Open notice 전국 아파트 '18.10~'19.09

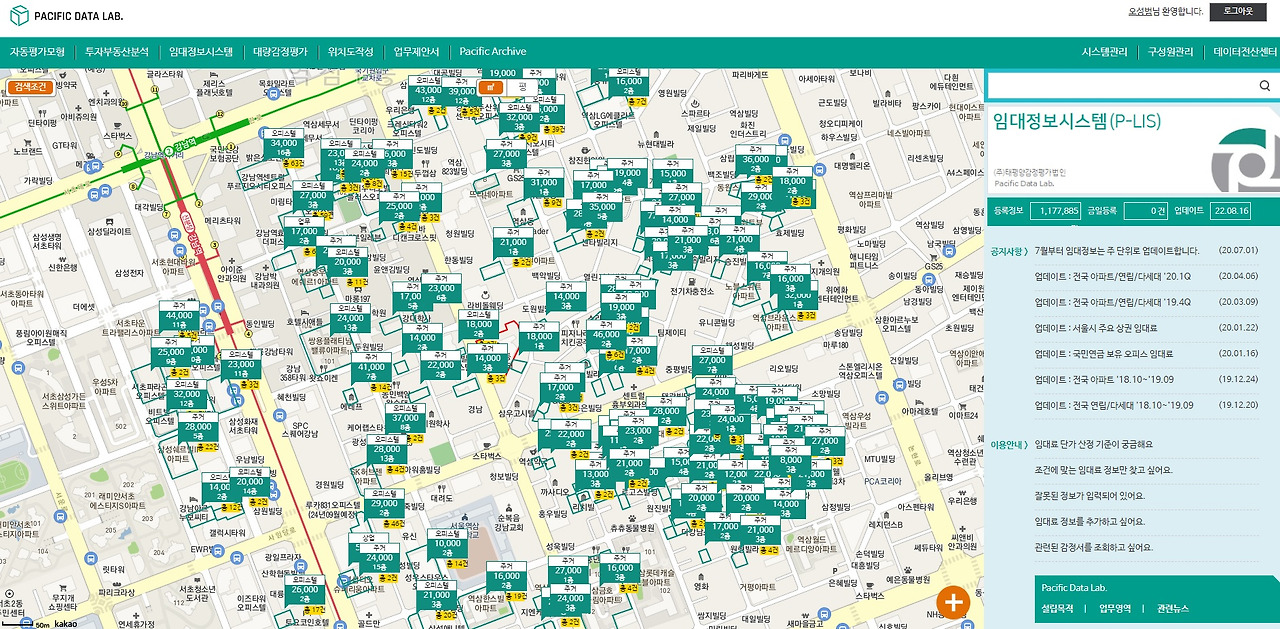(1105, 380)
